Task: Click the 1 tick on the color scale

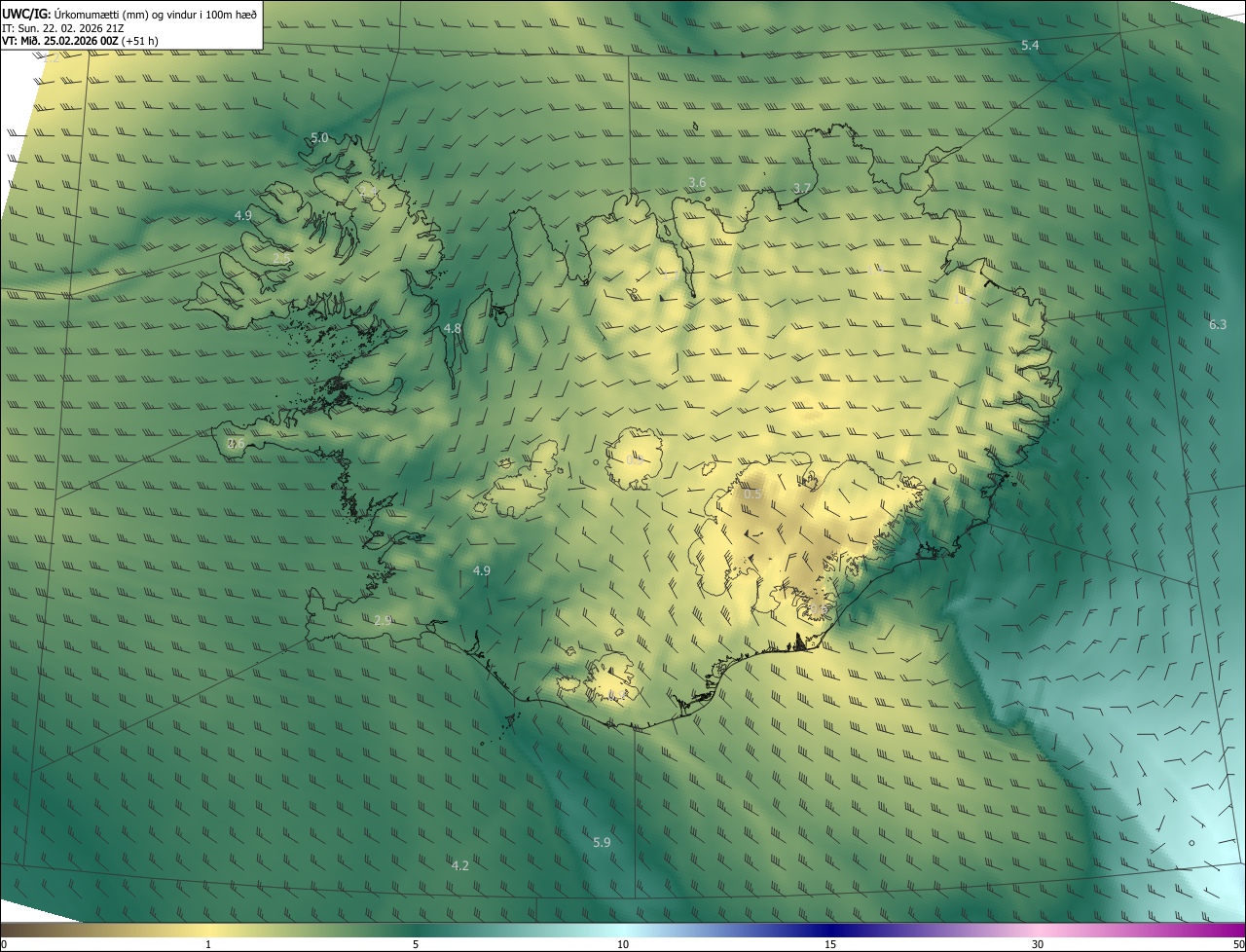Action: coord(208,944)
